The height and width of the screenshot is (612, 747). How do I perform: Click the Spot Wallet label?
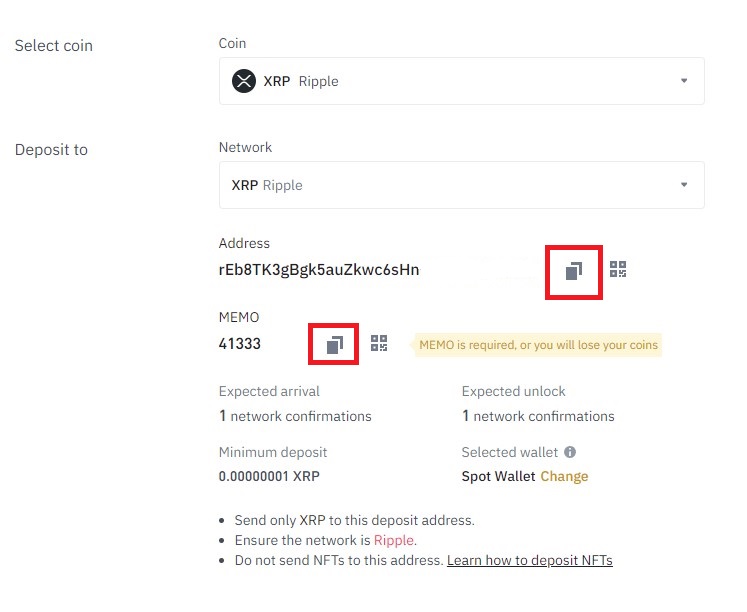coord(498,476)
